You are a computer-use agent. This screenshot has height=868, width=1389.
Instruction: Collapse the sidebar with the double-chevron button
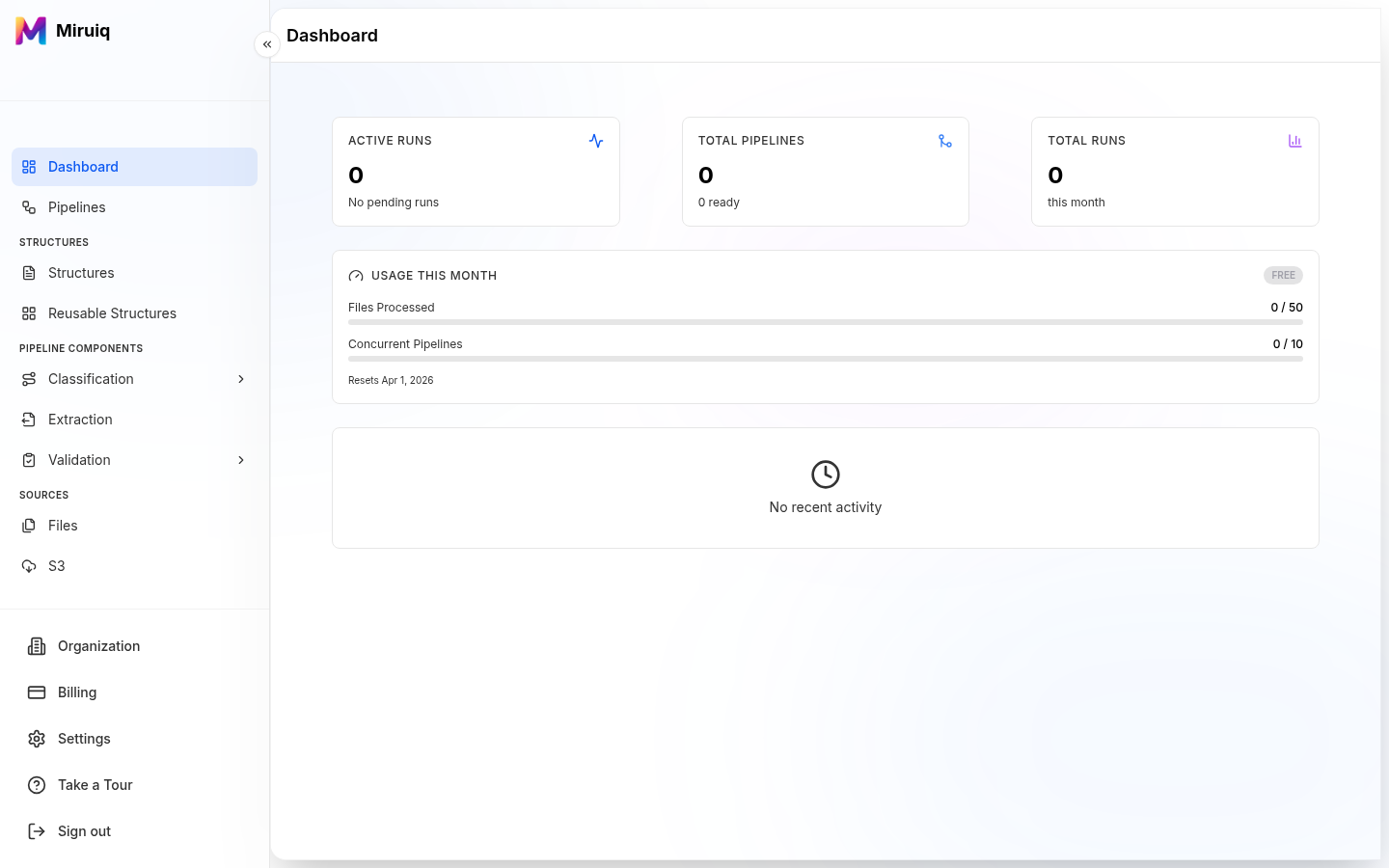[x=267, y=44]
